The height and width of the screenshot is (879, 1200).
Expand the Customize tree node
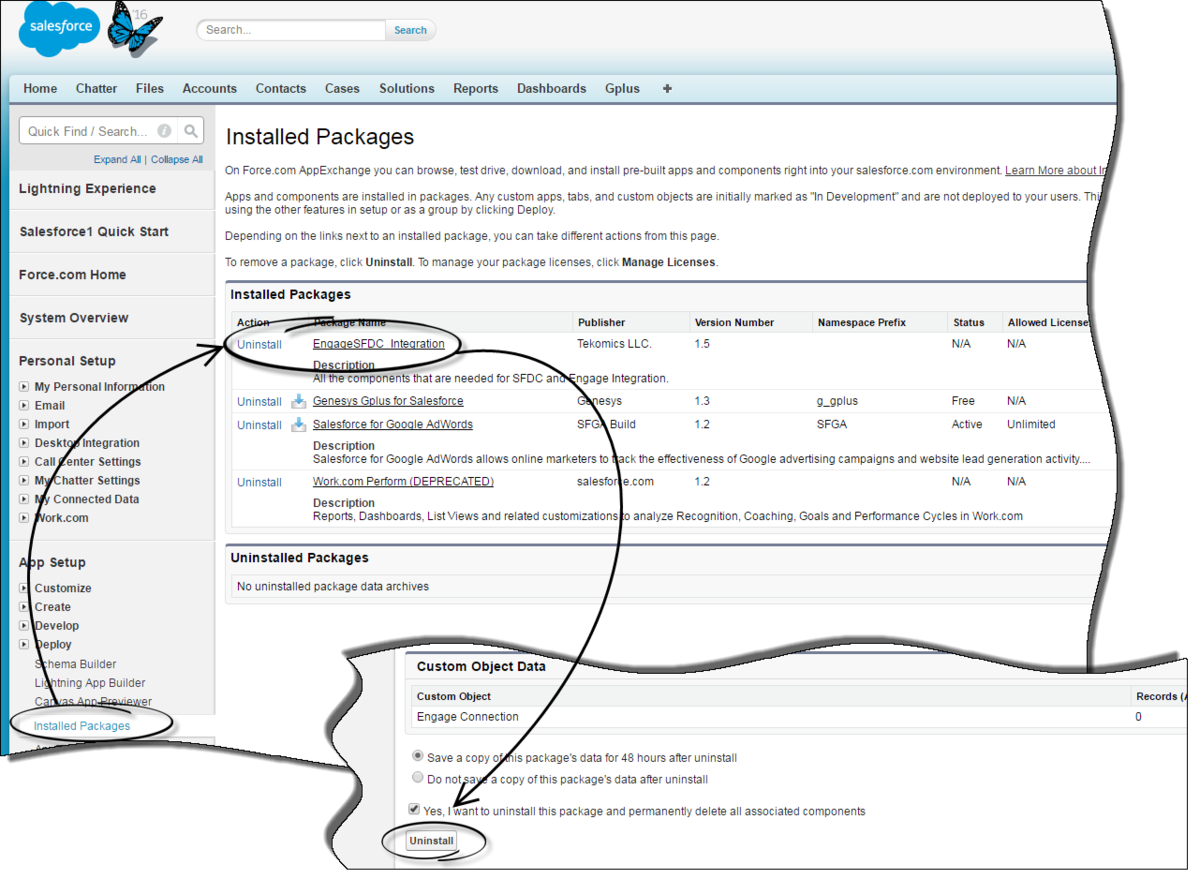coord(24,588)
